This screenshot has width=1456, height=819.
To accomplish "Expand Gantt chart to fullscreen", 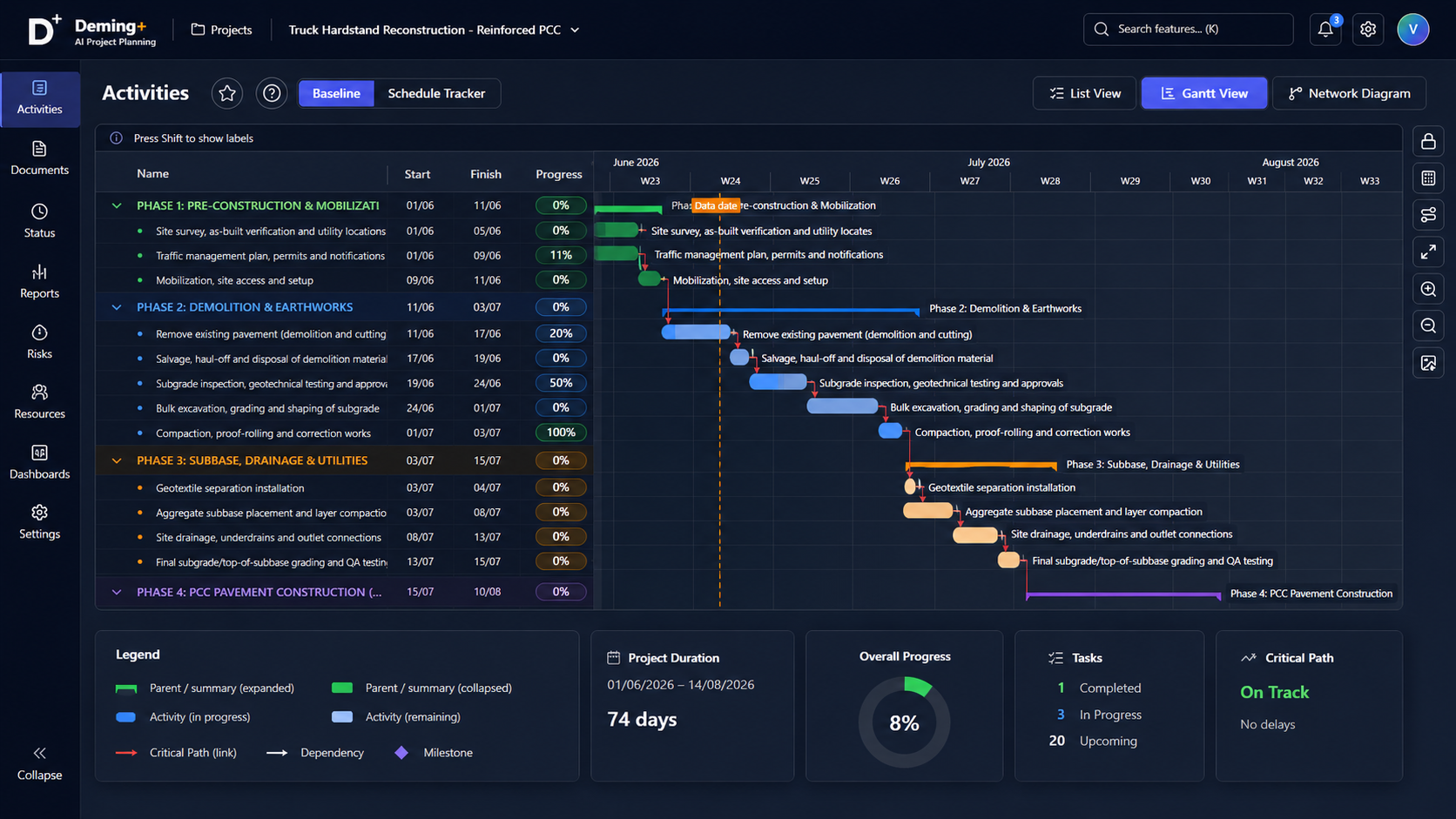I will click(1428, 252).
